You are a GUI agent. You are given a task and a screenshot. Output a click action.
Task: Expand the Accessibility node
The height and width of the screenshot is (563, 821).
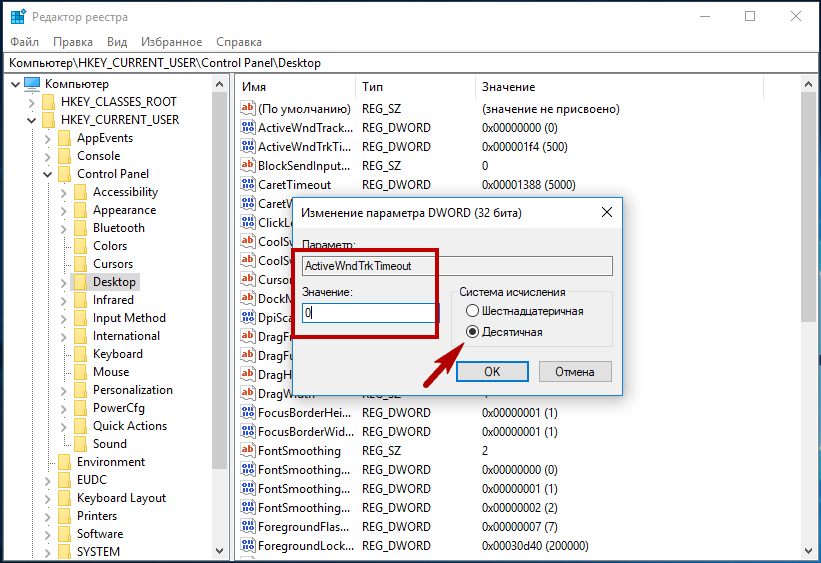point(63,193)
